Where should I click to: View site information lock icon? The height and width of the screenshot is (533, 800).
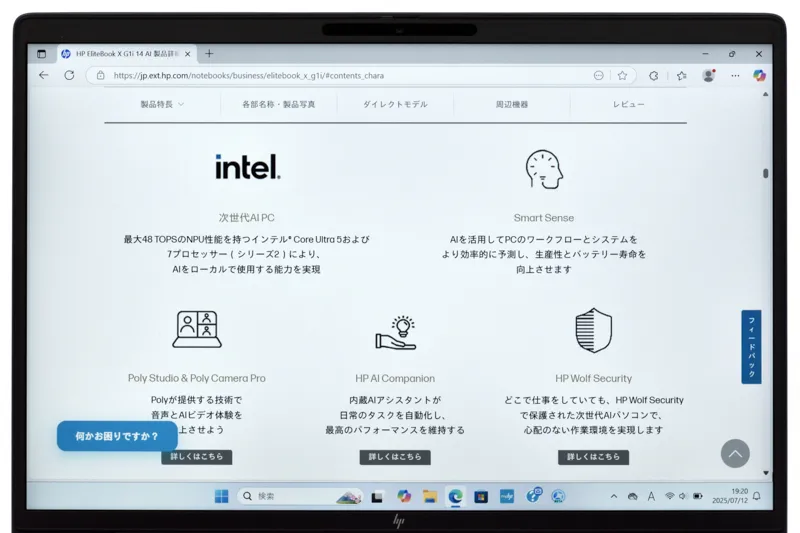click(x=101, y=75)
